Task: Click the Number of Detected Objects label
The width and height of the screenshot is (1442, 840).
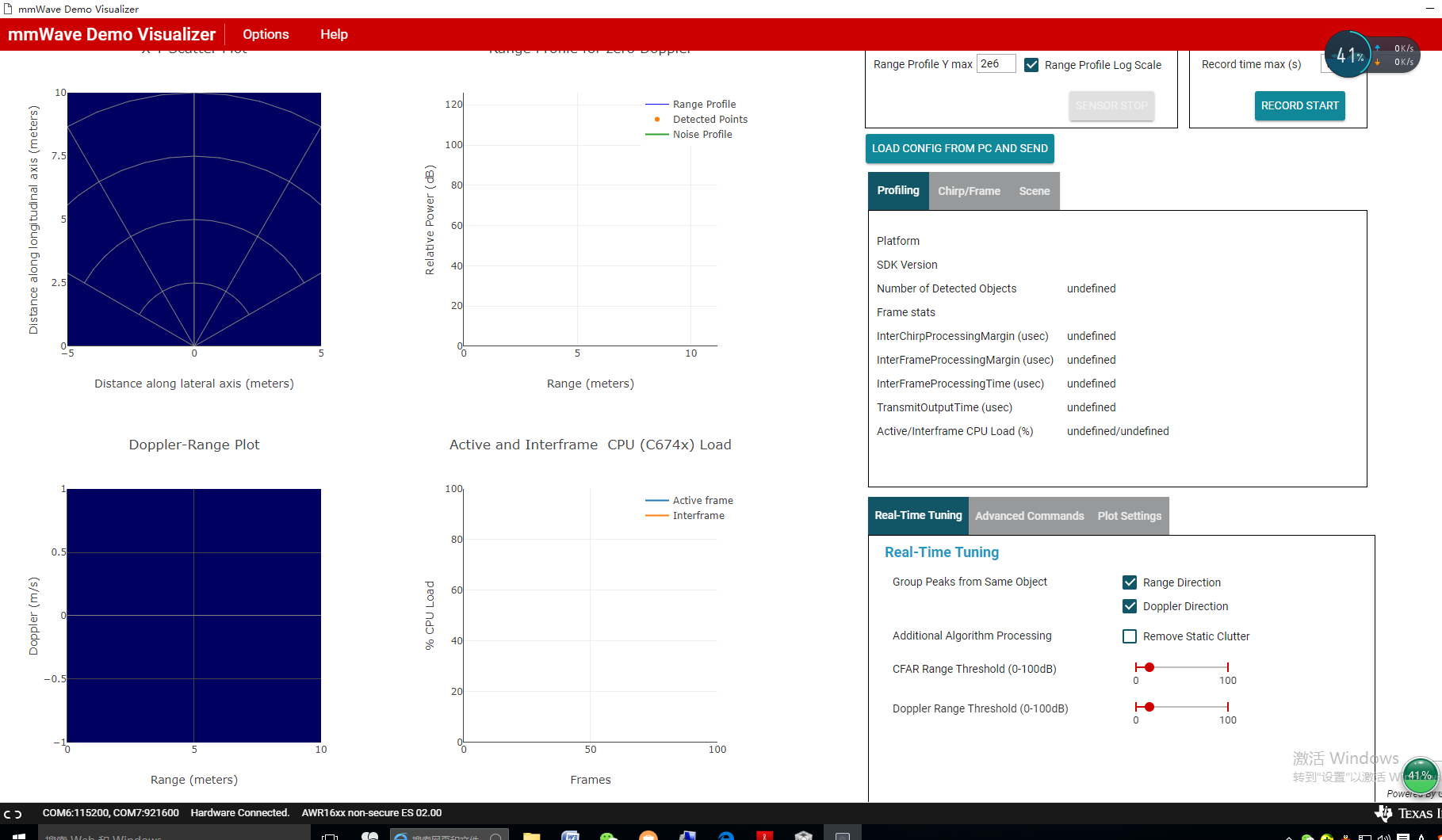Action: click(947, 288)
